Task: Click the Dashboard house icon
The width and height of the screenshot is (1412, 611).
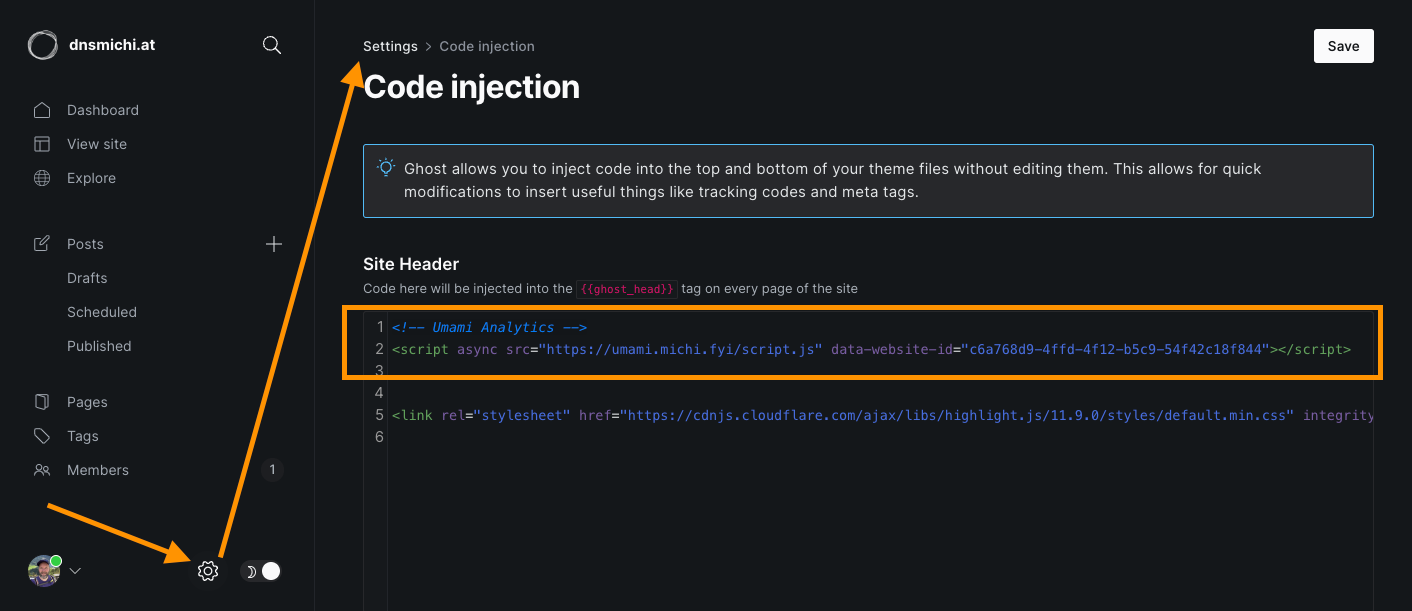Action: pyautogui.click(x=42, y=110)
